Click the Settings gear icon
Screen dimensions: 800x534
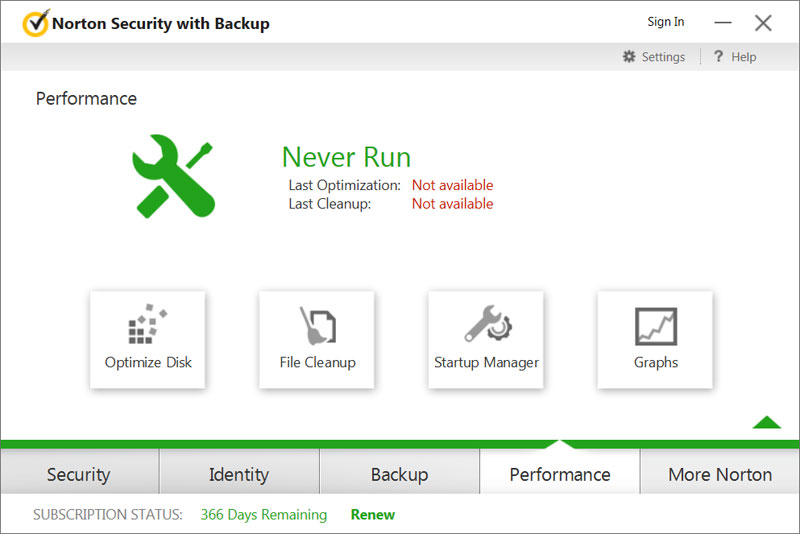(x=629, y=57)
